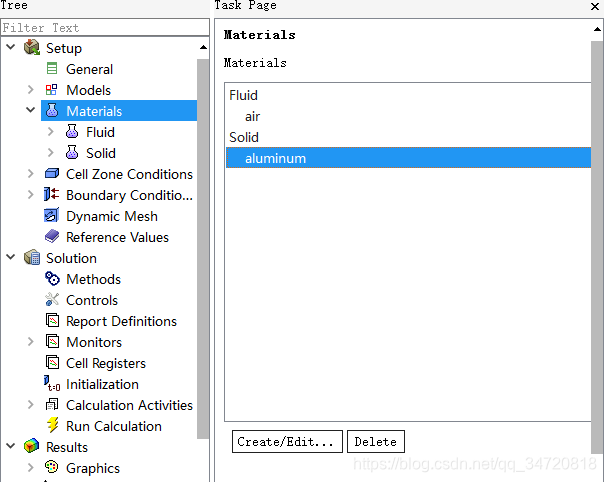Click the Run Calculation lightning icon
Image resolution: width=606 pixels, height=482 pixels.
click(x=53, y=425)
